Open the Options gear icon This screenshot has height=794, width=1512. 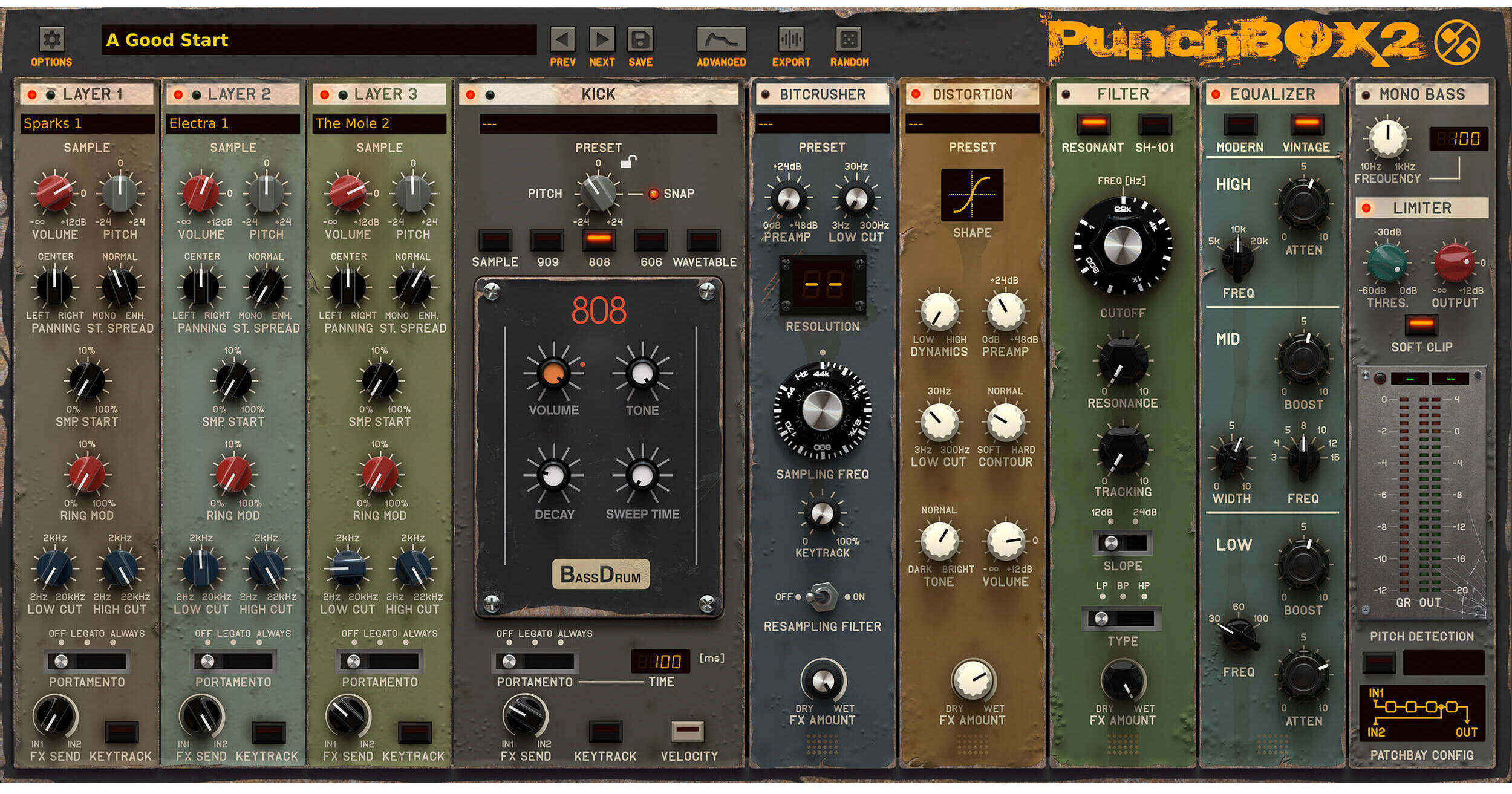(51, 39)
